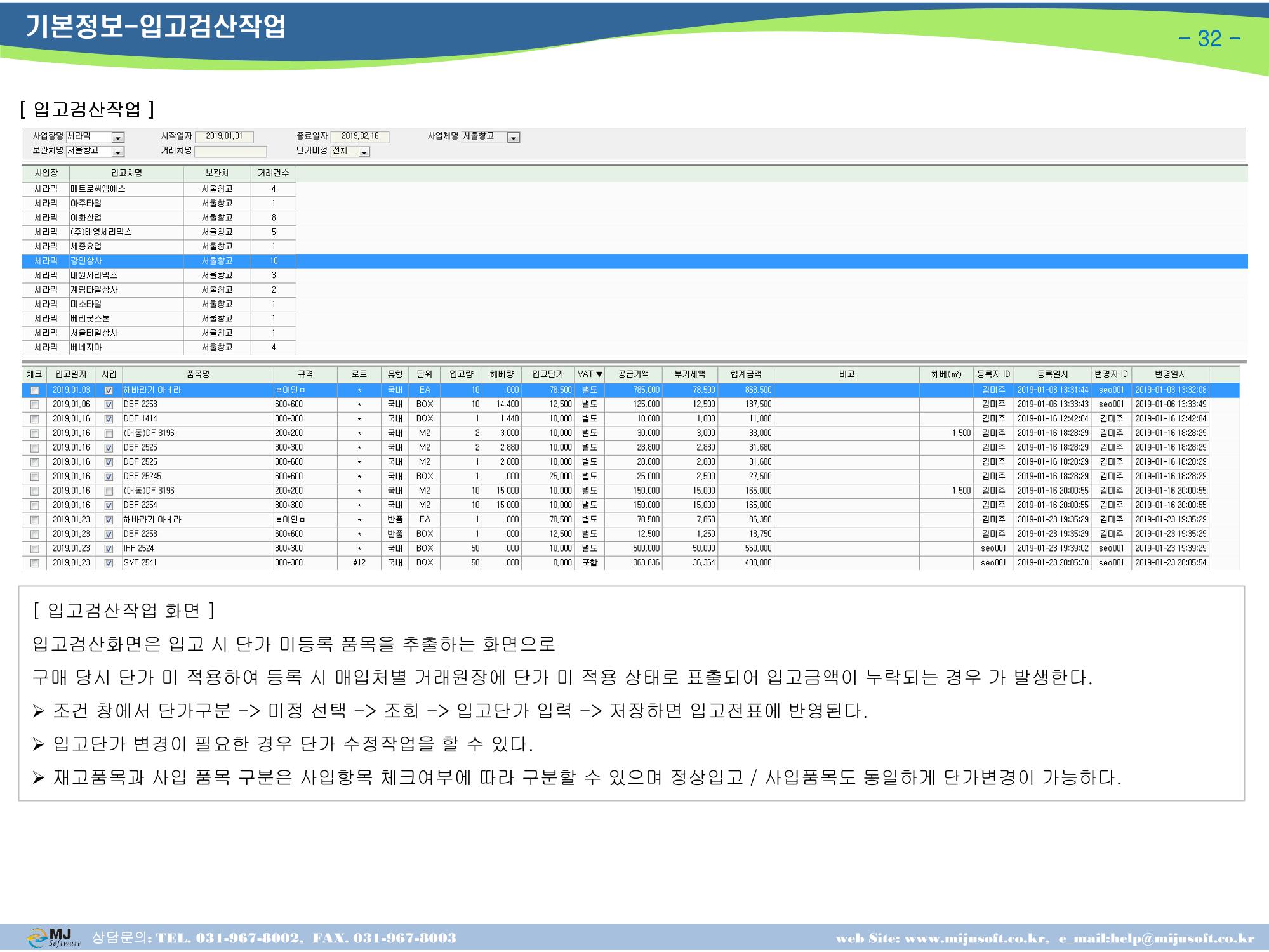This screenshot has width=1269, height=952.
Task: Click the help@mijusoft.co.kr email address
Action: tap(1182, 938)
